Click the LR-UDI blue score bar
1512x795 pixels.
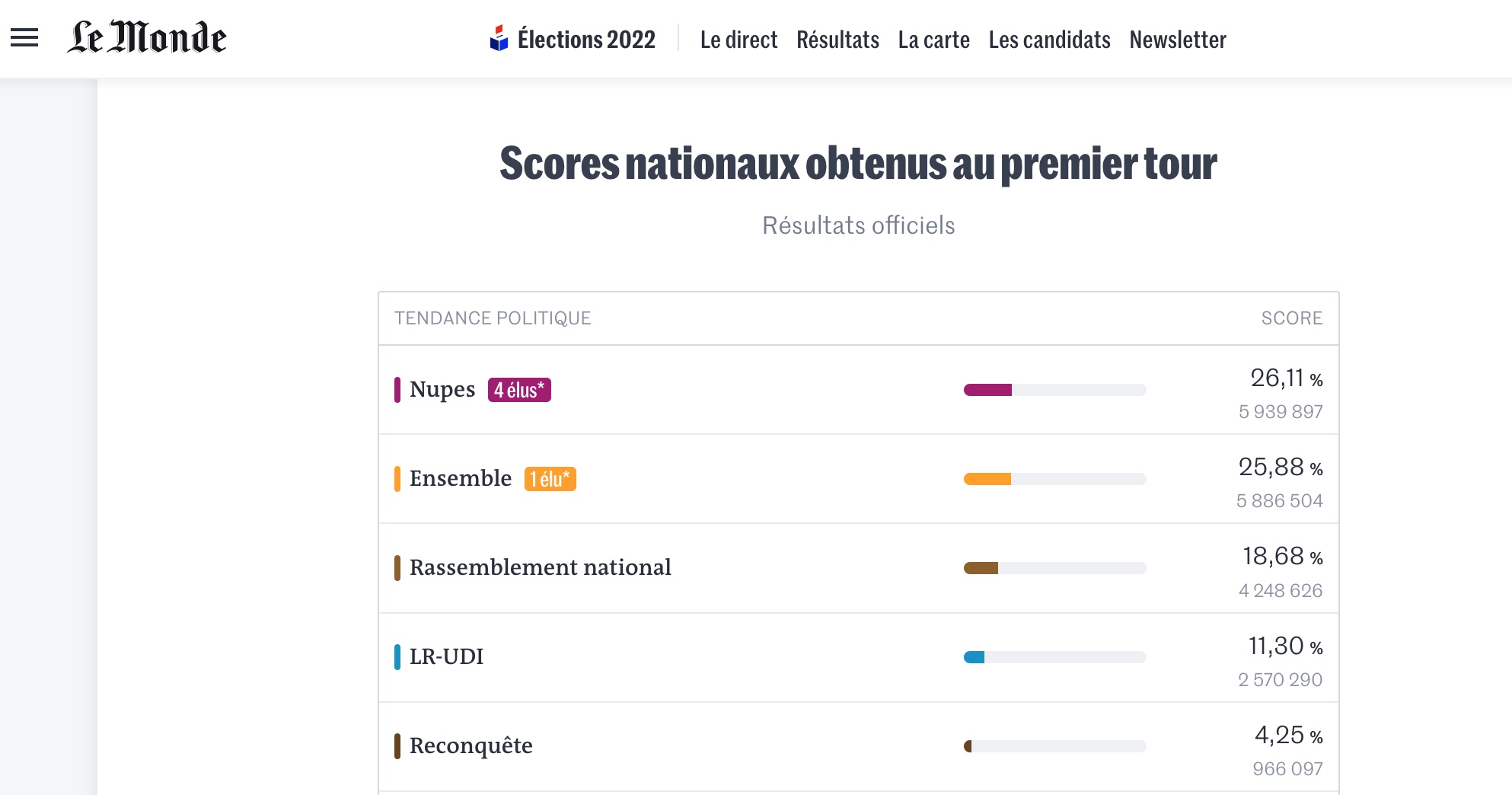[x=975, y=657]
